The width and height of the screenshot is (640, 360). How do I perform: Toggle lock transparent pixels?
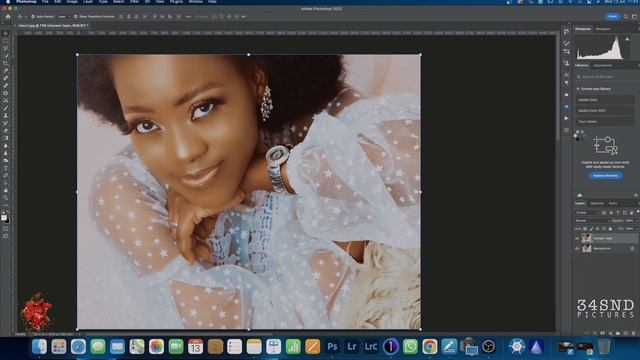pyautogui.click(x=585, y=229)
